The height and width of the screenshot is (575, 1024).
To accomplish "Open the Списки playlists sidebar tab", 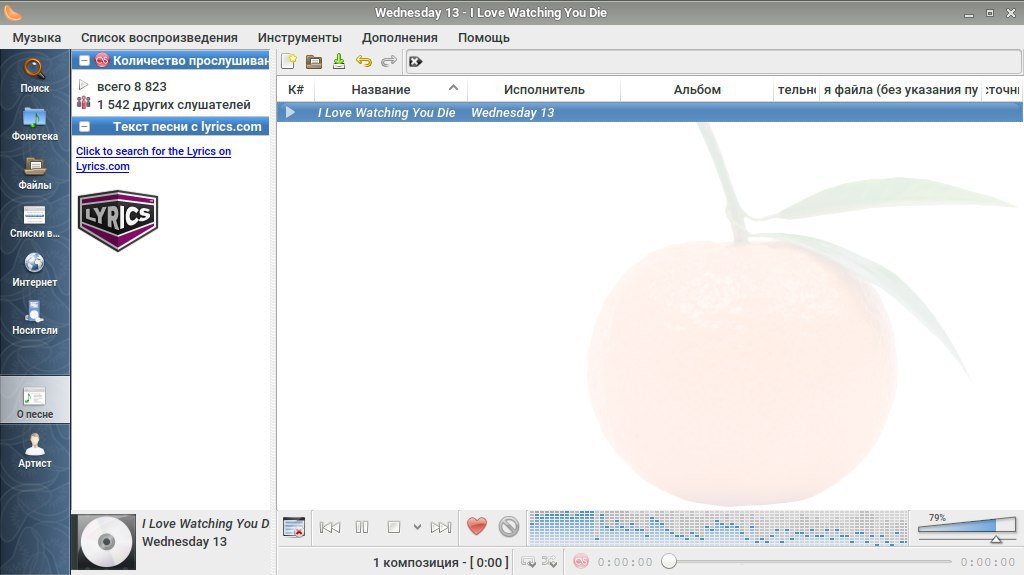I will tap(35, 222).
